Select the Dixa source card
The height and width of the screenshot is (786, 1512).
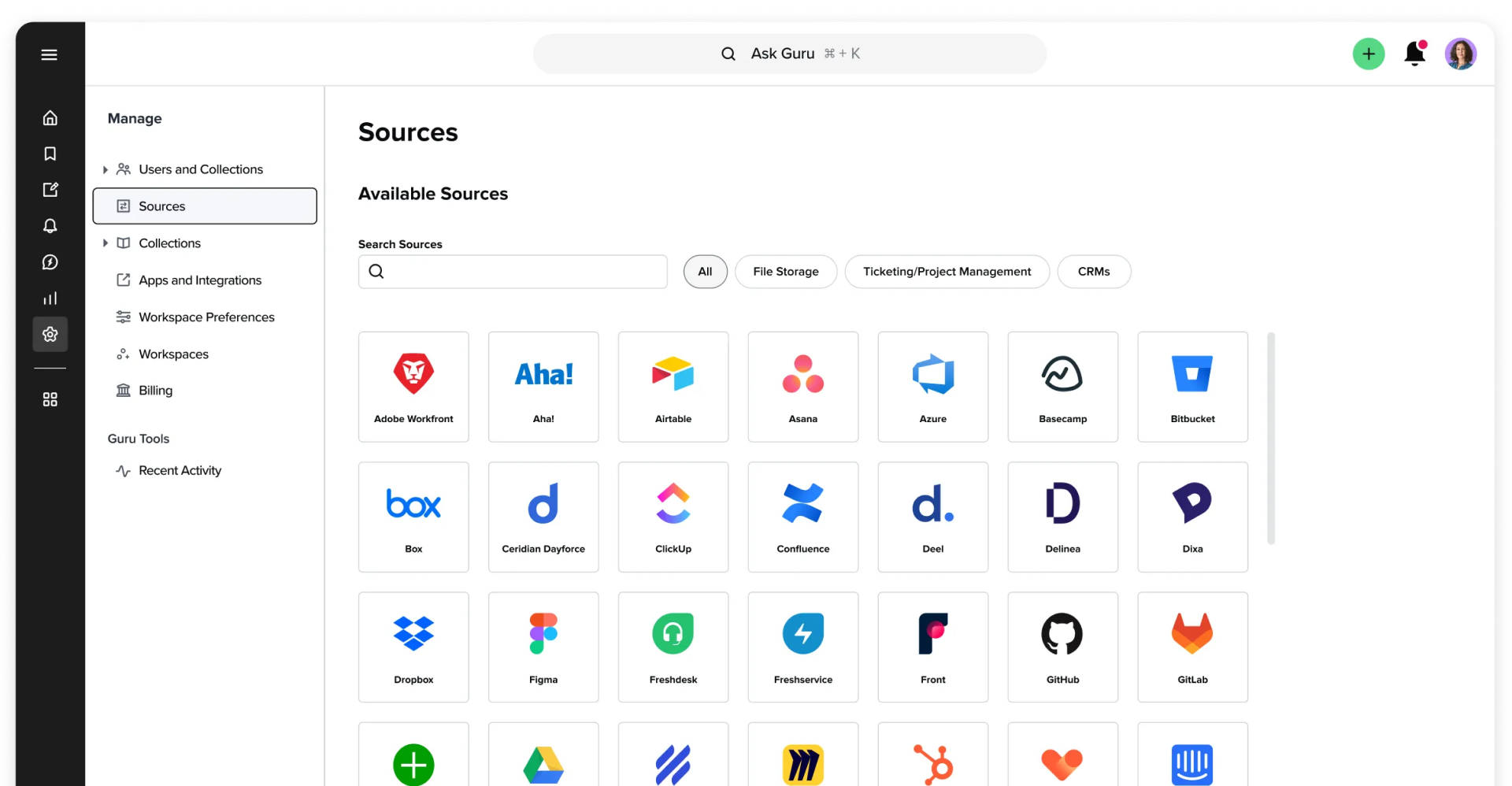coord(1193,517)
